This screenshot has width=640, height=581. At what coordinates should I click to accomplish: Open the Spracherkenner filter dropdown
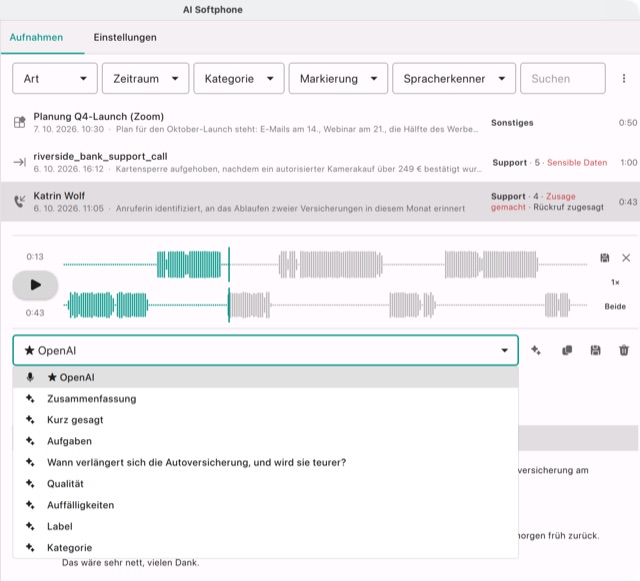click(x=454, y=78)
